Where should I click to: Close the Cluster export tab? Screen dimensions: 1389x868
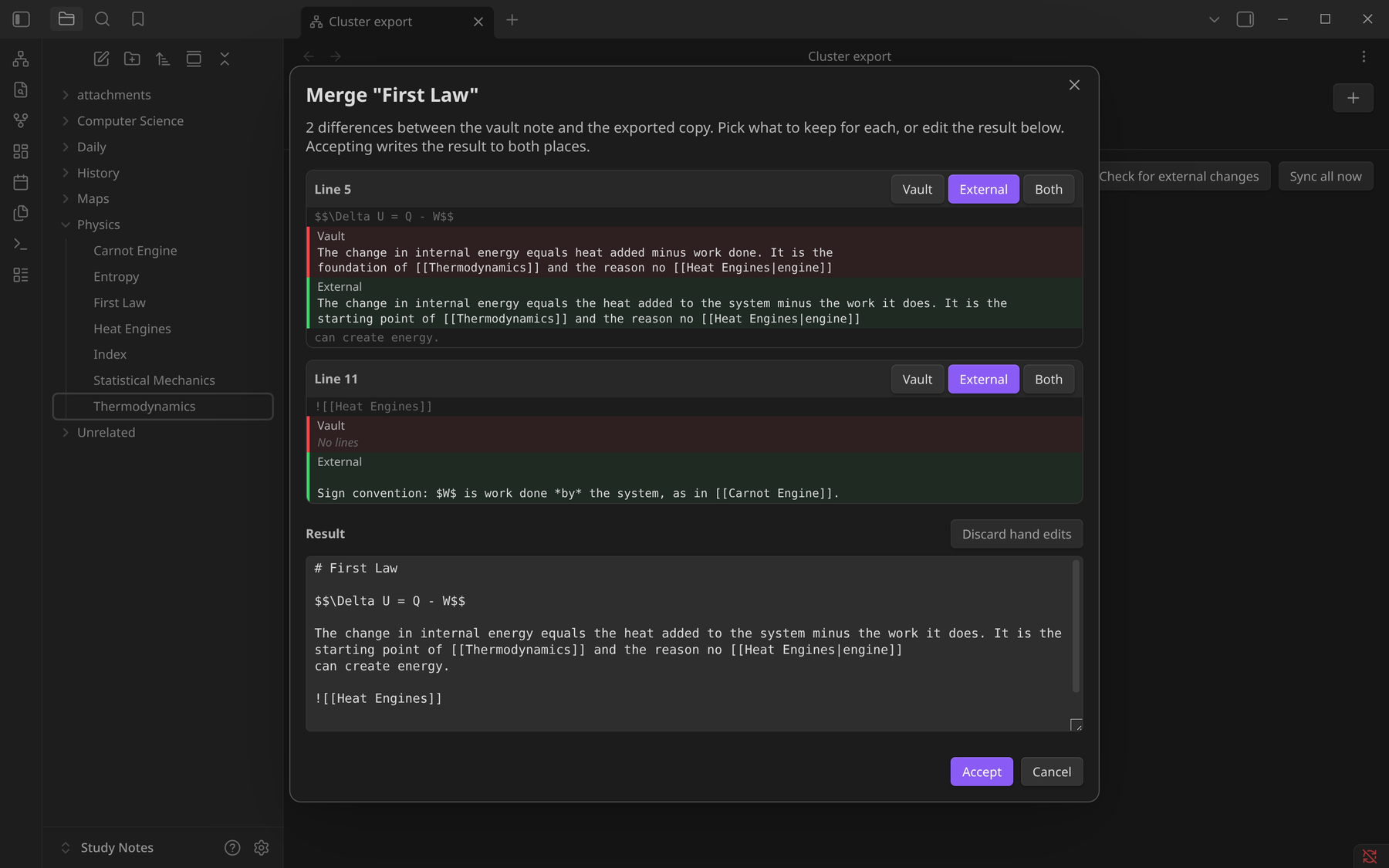478,22
